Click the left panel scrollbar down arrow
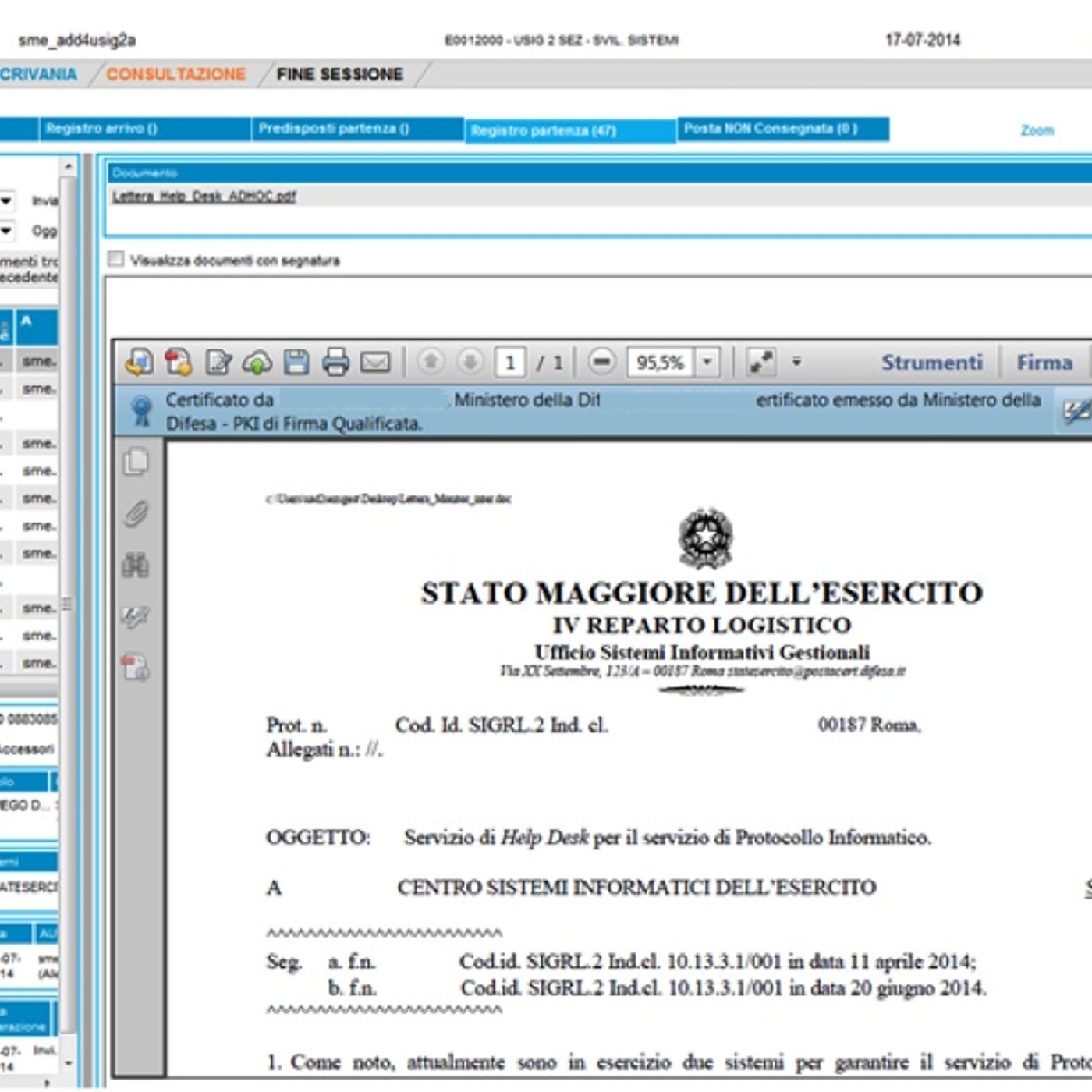 pyautogui.click(x=69, y=1062)
